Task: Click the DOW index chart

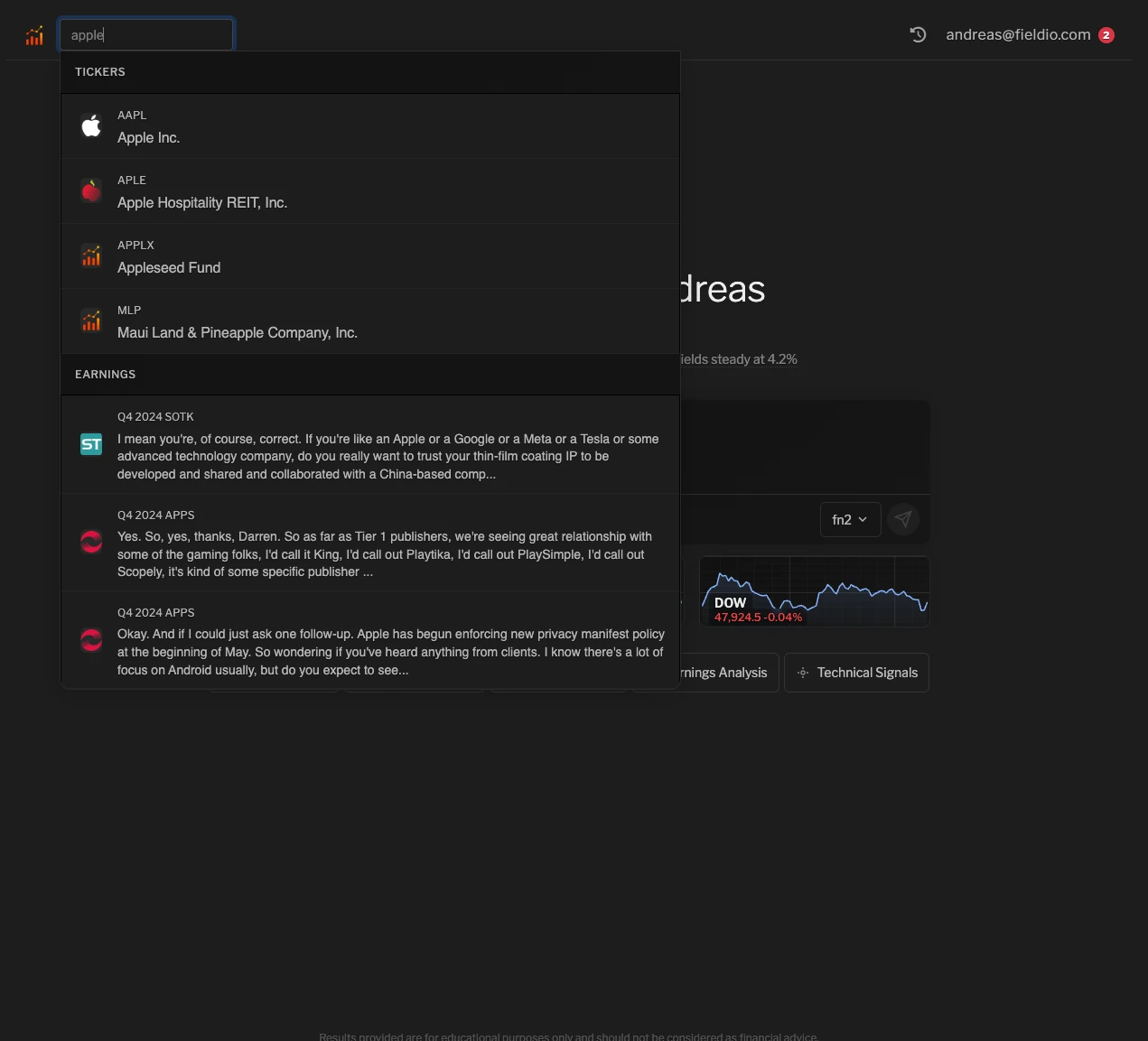Action: [813, 591]
